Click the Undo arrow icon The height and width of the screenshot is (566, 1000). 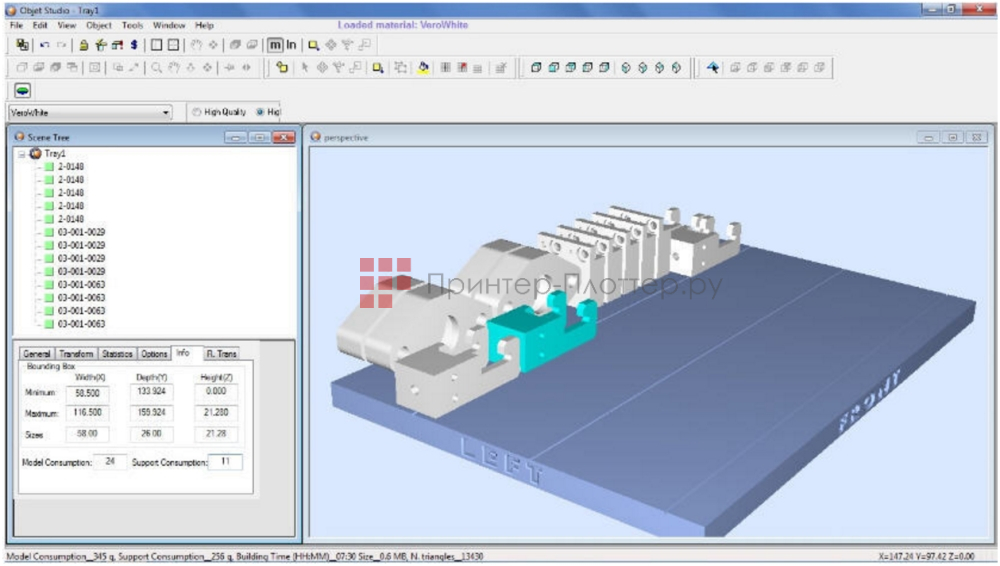pyautogui.click(x=45, y=45)
